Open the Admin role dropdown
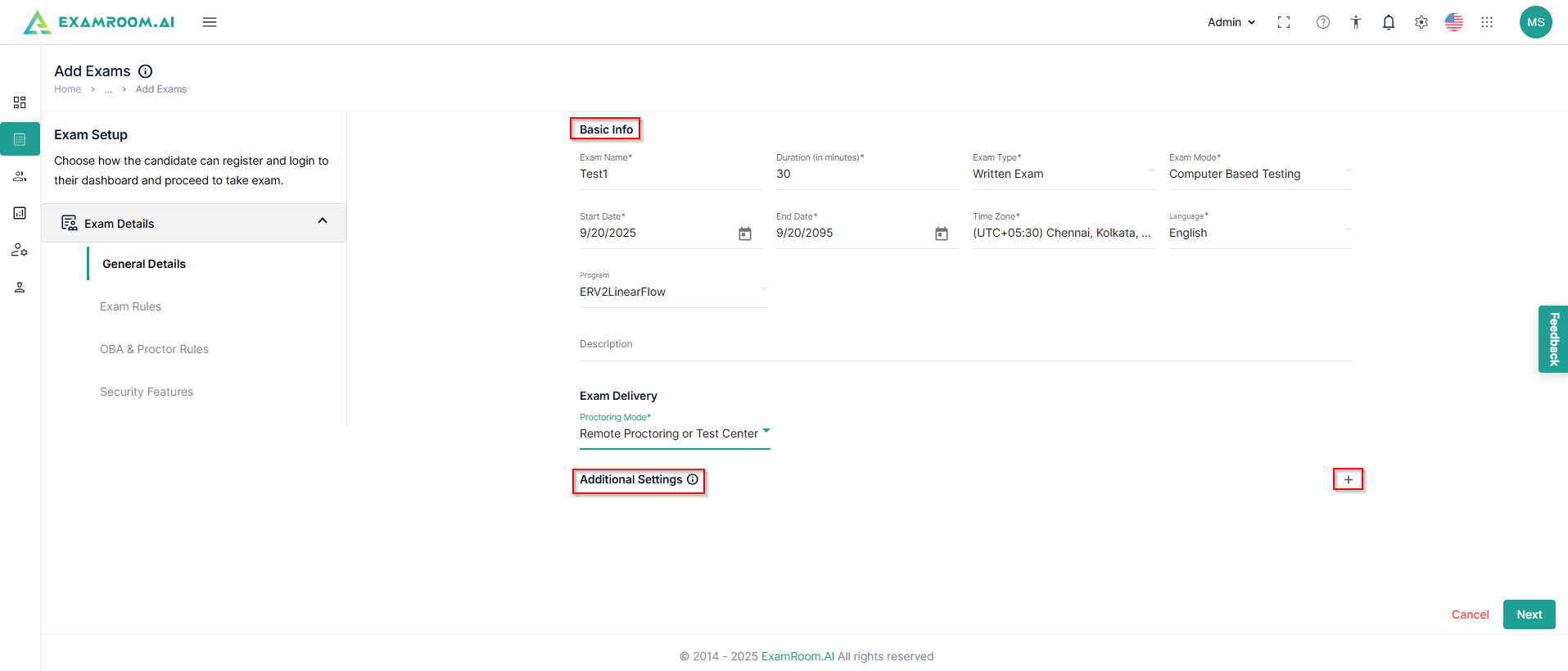1568x671 pixels. click(1231, 22)
